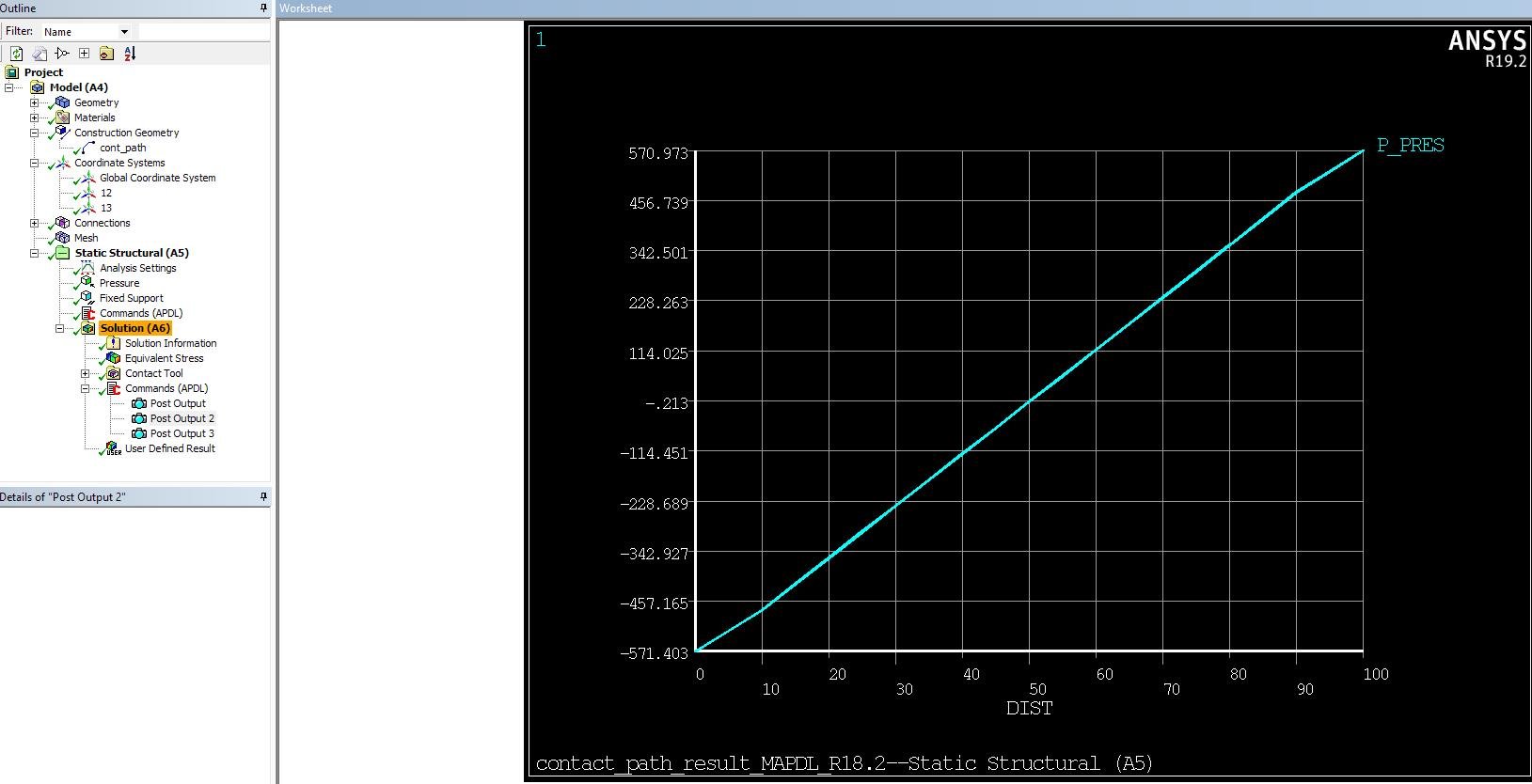
Task: Click the P_PRES curve label on graph
Action: pos(1411,146)
